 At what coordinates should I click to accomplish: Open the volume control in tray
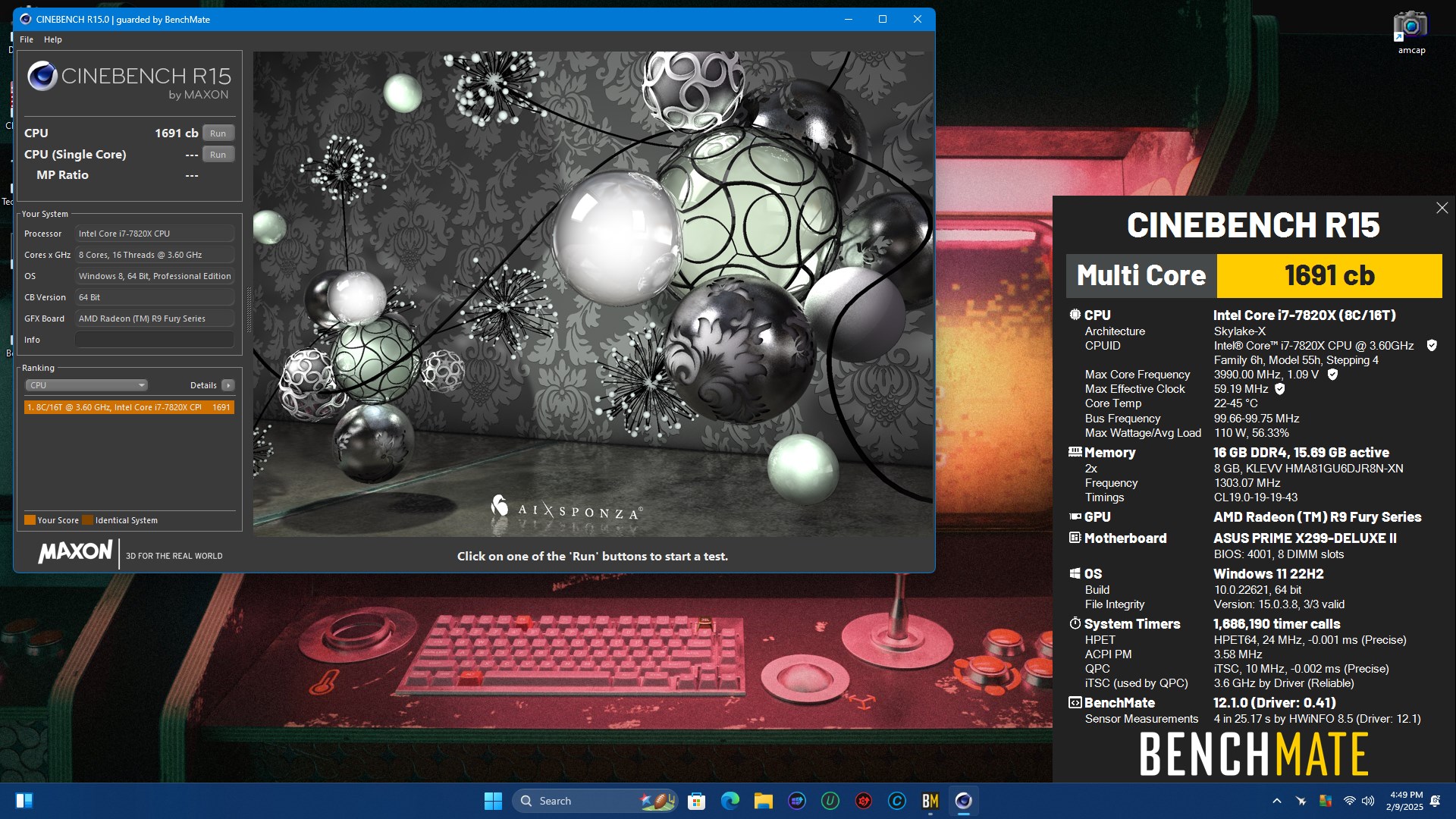pos(1368,801)
